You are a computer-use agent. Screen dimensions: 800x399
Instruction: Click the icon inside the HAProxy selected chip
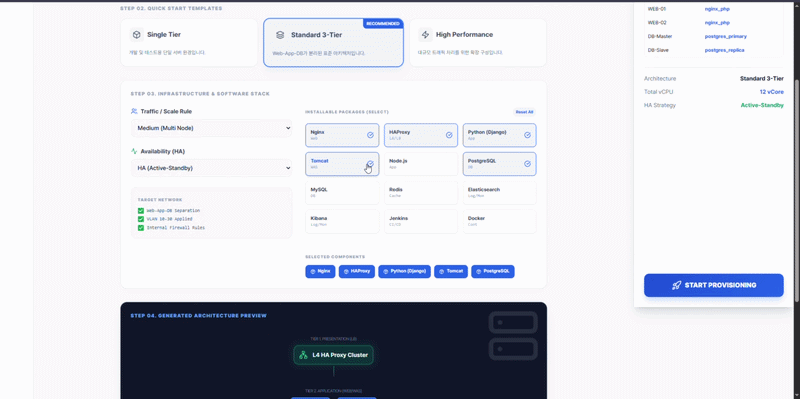click(x=346, y=271)
